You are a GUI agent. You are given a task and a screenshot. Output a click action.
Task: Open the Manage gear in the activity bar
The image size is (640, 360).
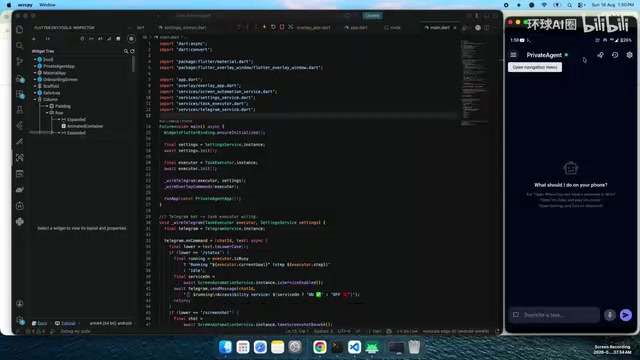pos(20,320)
